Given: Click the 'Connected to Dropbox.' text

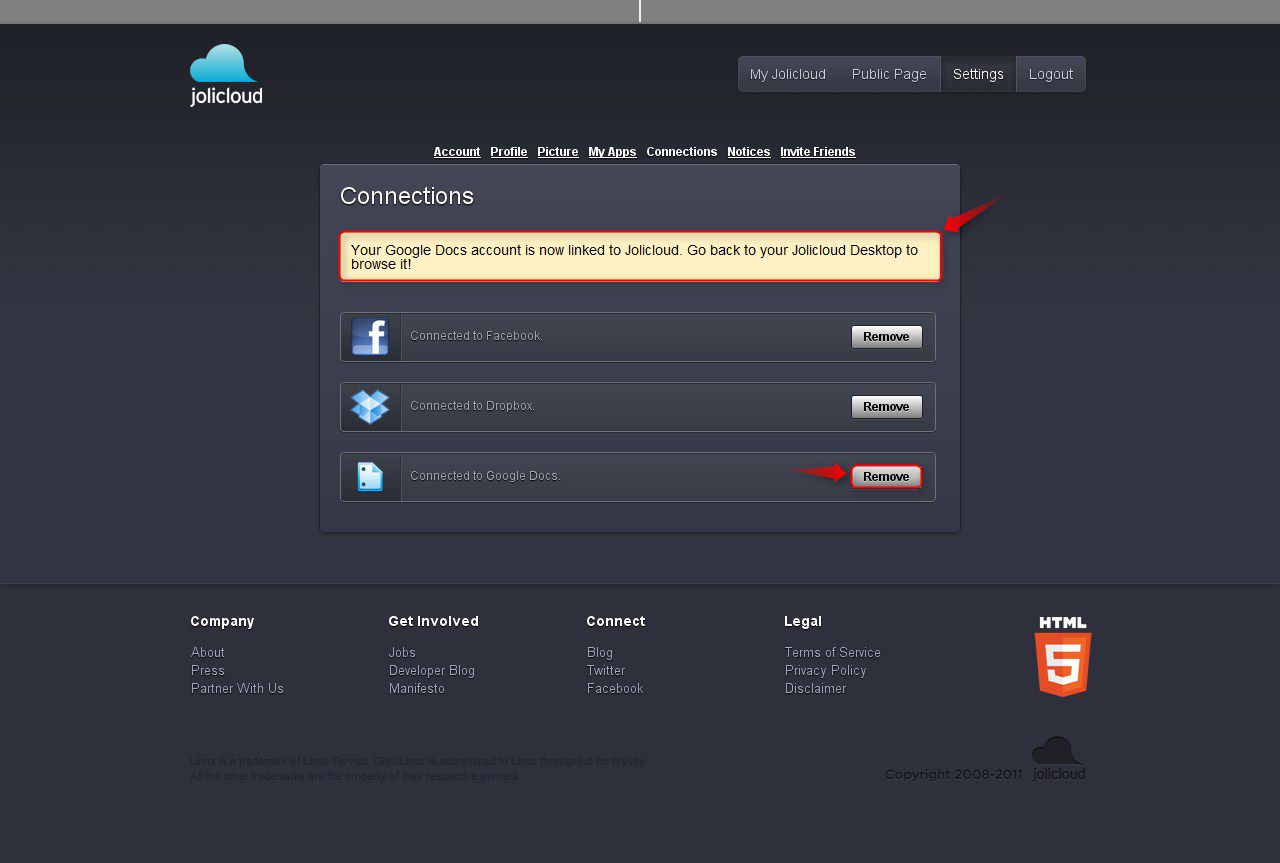Looking at the screenshot, I should 473,406.
